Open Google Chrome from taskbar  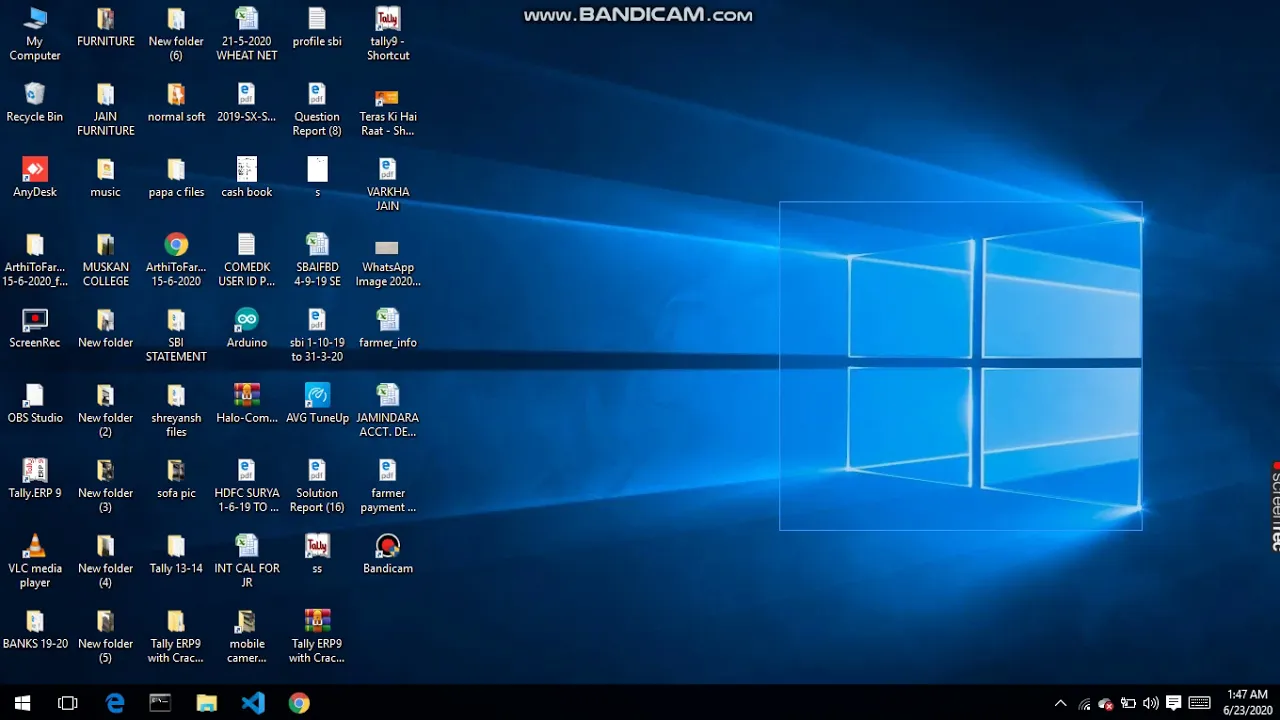[299, 703]
